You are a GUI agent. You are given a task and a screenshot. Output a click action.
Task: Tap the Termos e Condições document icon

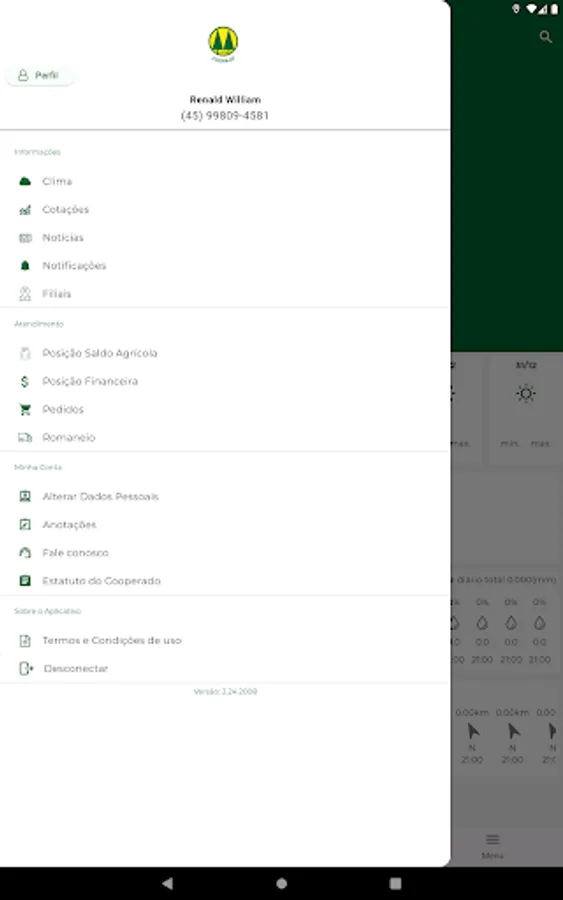pyautogui.click(x=25, y=641)
